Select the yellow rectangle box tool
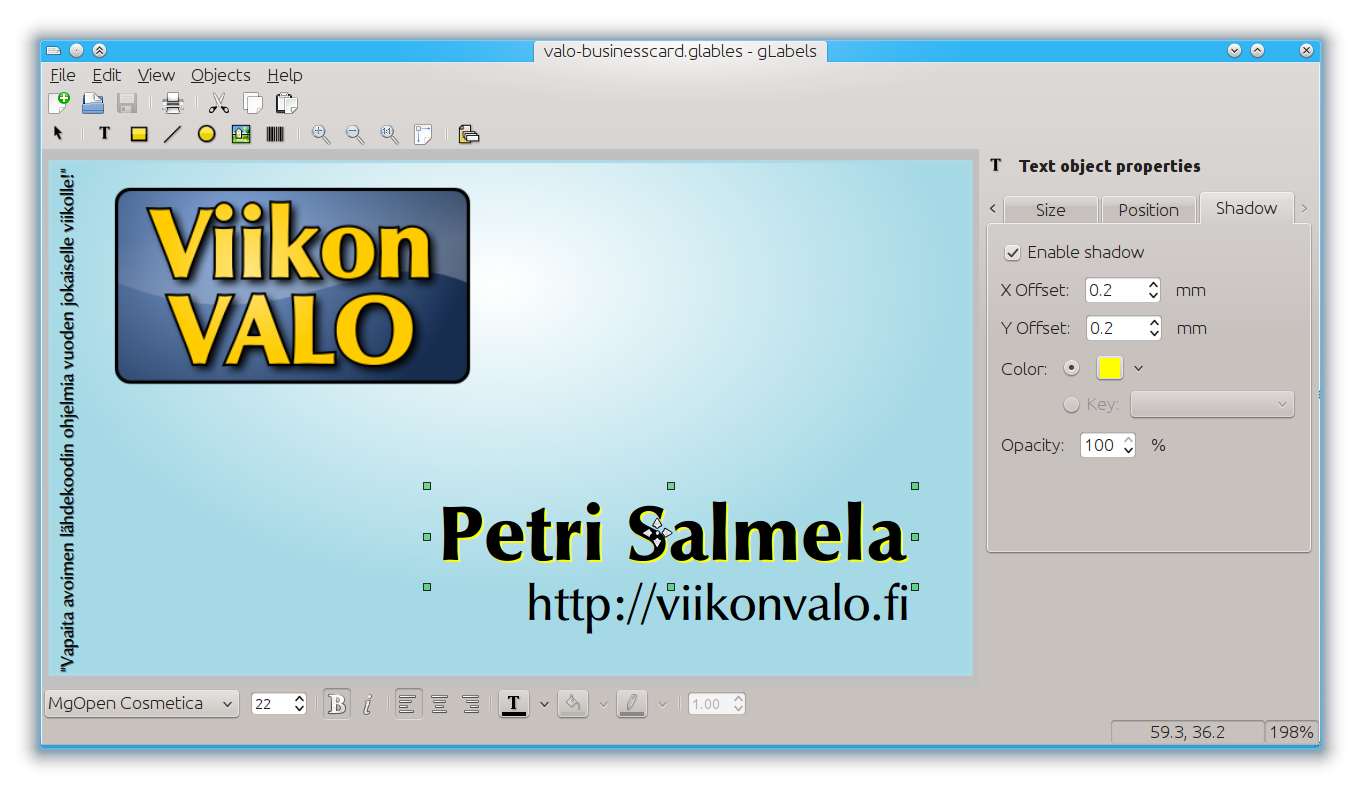The height and width of the screenshot is (788, 1361). (139, 133)
